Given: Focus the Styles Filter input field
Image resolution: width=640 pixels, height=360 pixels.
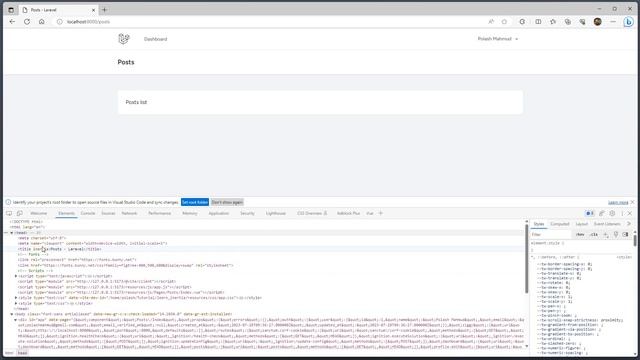Looking at the screenshot, I should tap(551, 234).
